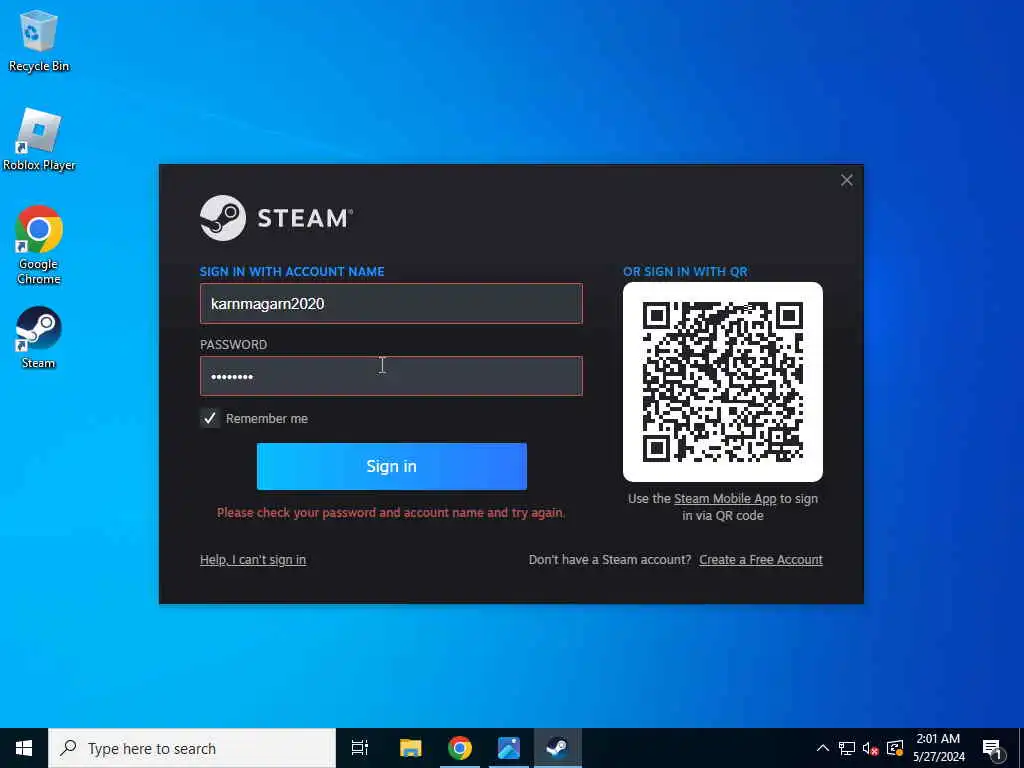This screenshot has width=1024, height=768.
Task: Open the Help, I can't sign in link
Action: [253, 560]
